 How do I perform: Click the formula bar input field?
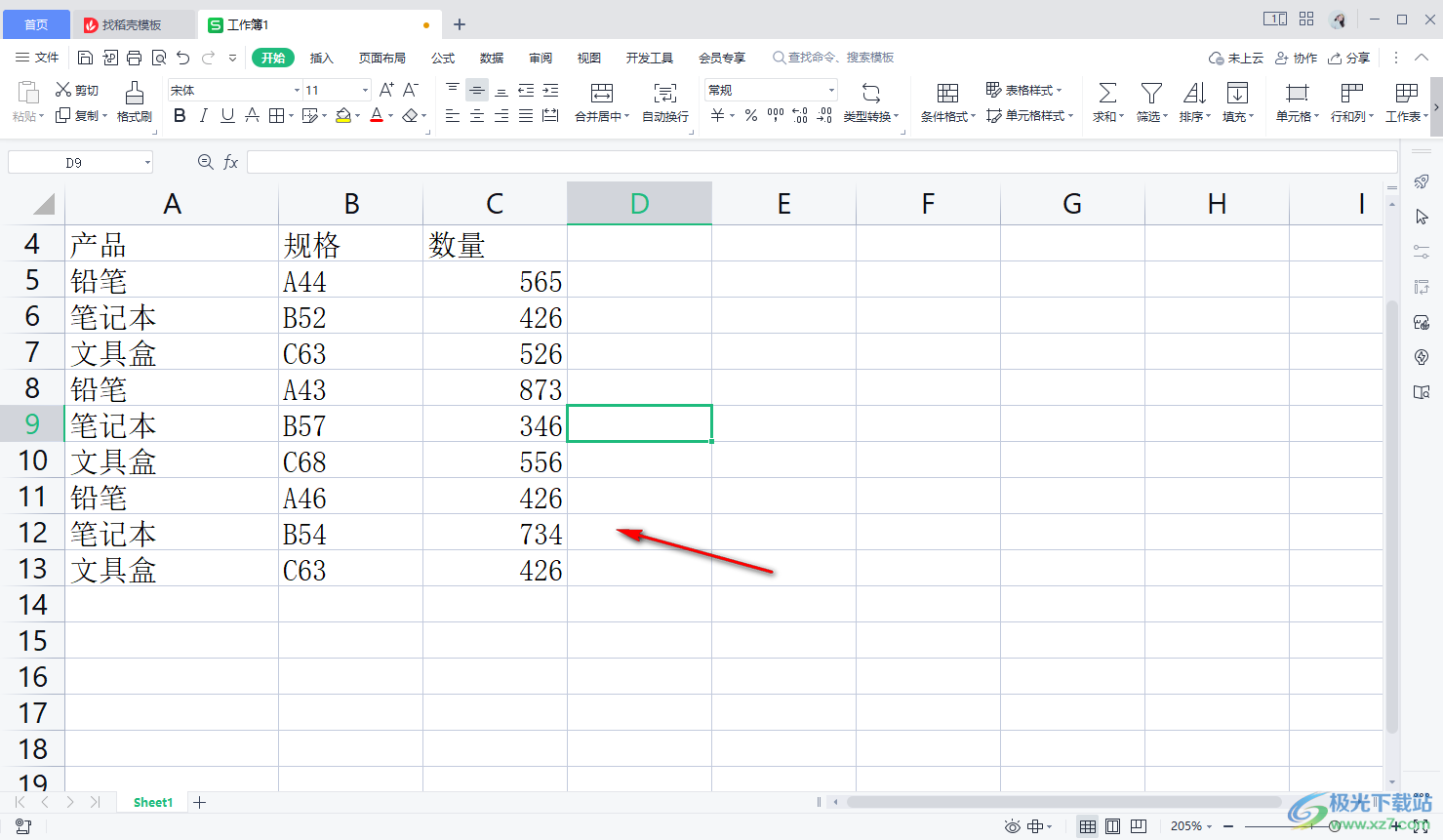coord(822,162)
